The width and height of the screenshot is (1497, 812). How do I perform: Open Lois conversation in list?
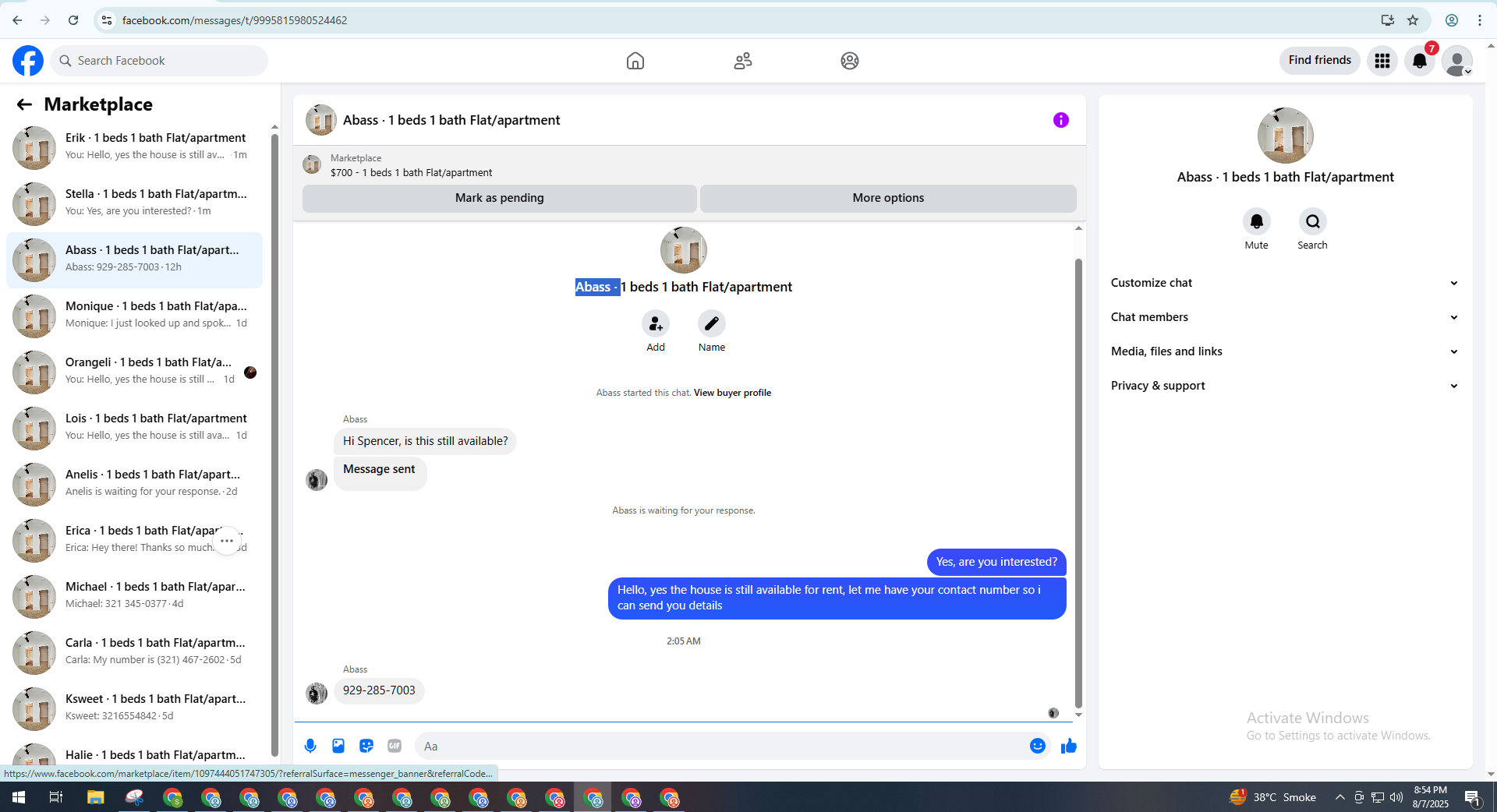(x=135, y=428)
